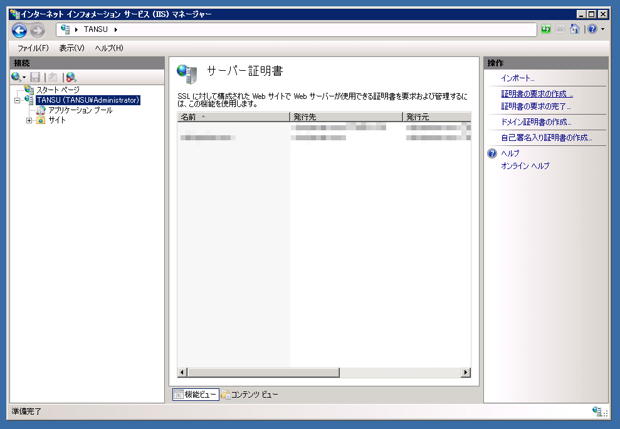
Task: Open the dropdown arrow beside the Help icon
Action: 603,29
